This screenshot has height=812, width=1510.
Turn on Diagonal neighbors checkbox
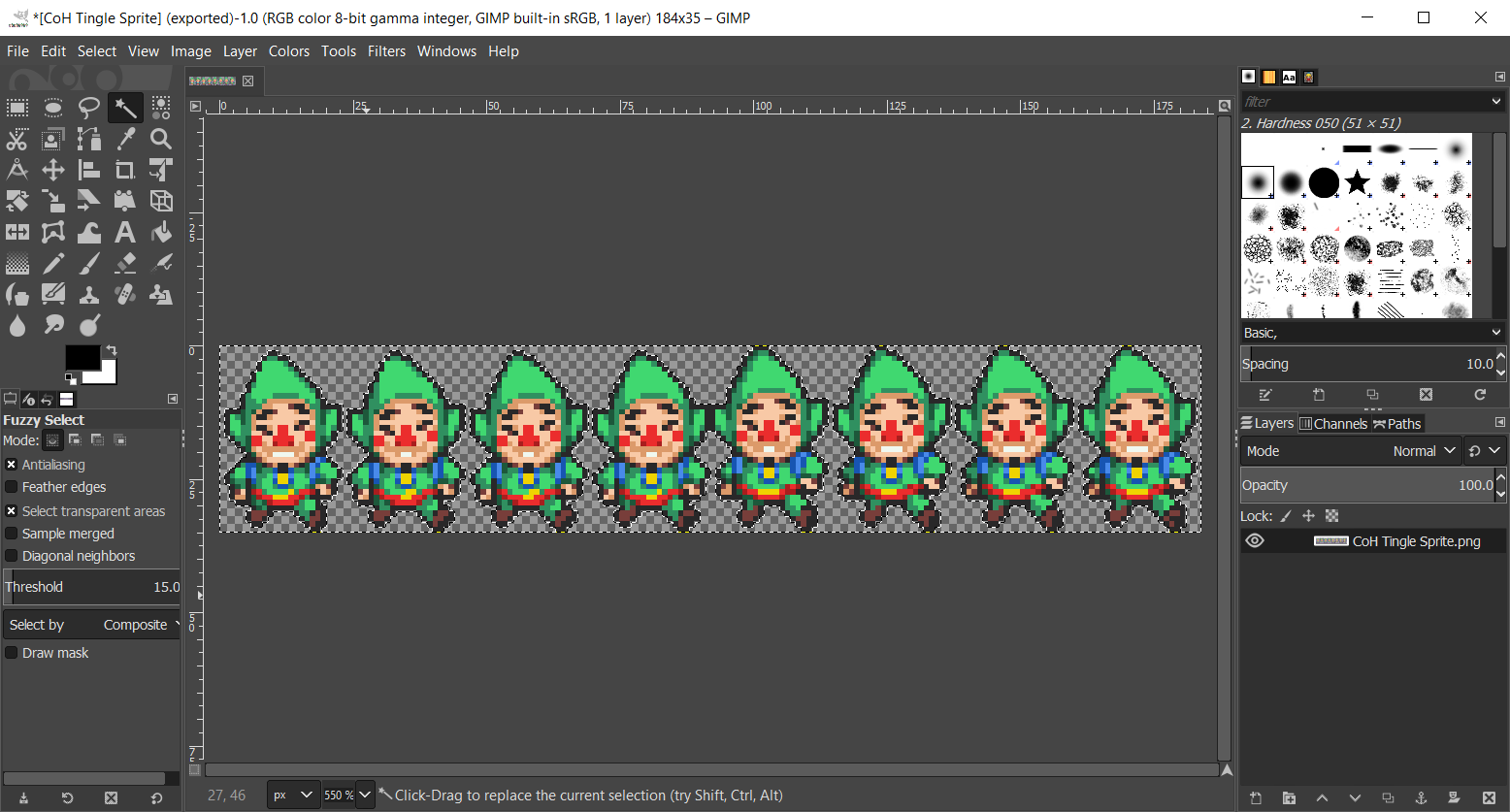pos(12,556)
